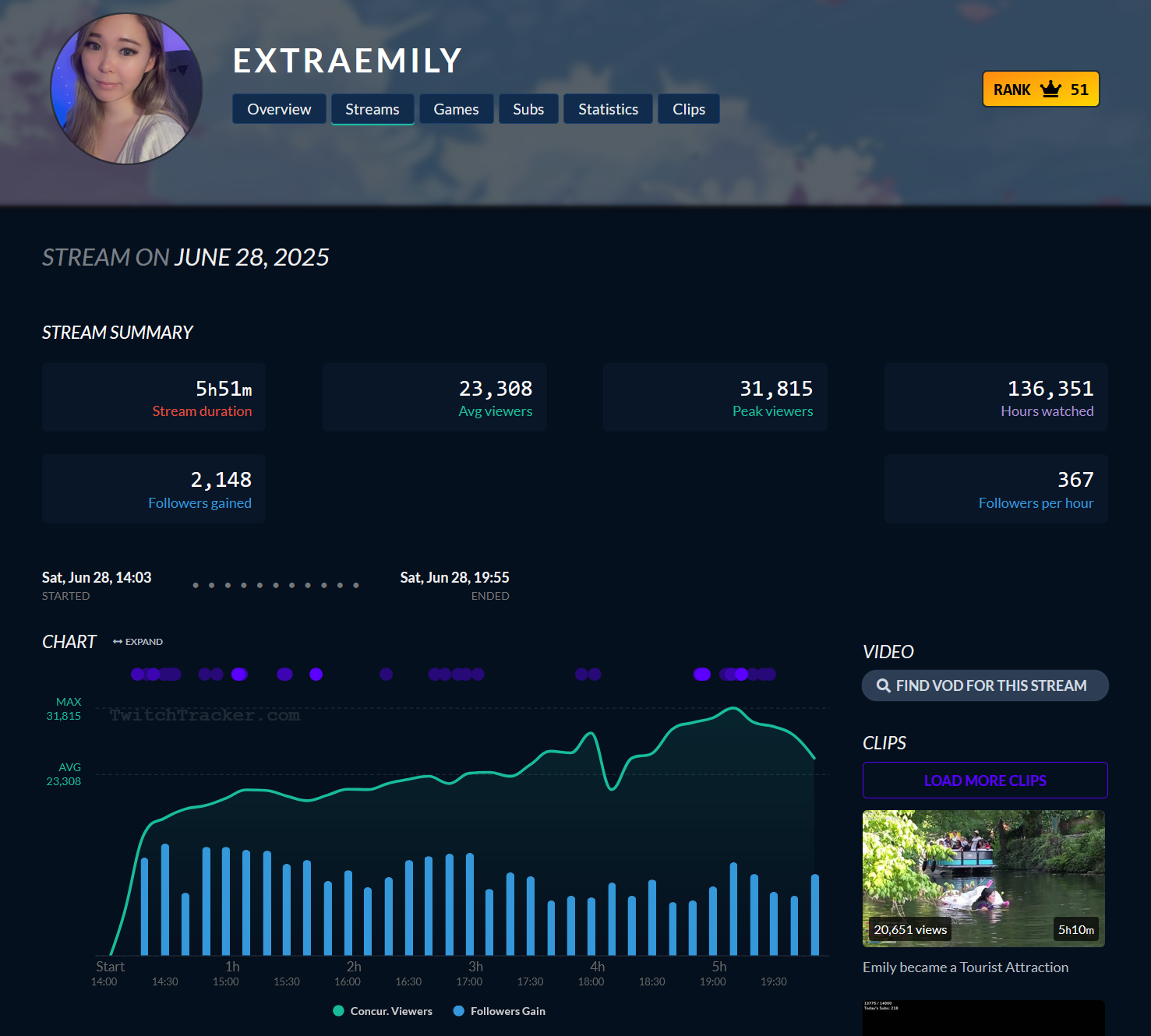Open the Games tab

tap(456, 109)
